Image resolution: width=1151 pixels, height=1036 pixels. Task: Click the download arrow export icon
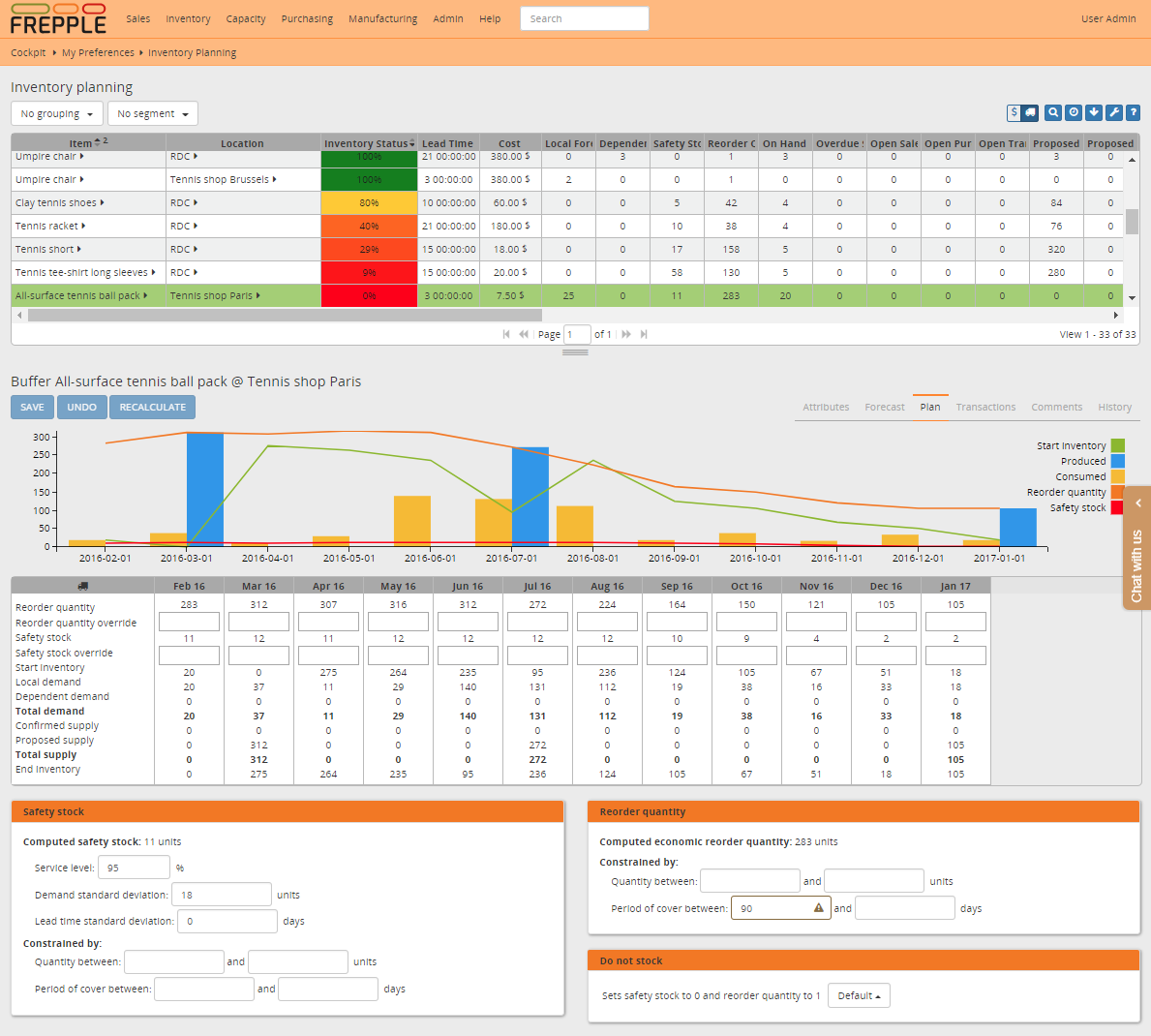coord(1094,113)
